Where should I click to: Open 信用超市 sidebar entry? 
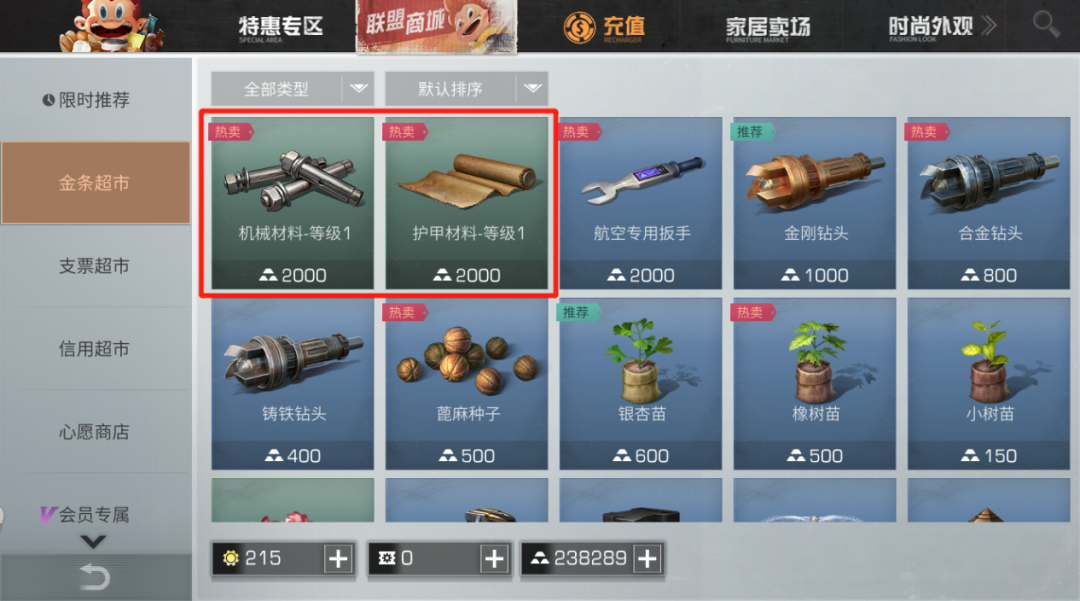pos(95,349)
